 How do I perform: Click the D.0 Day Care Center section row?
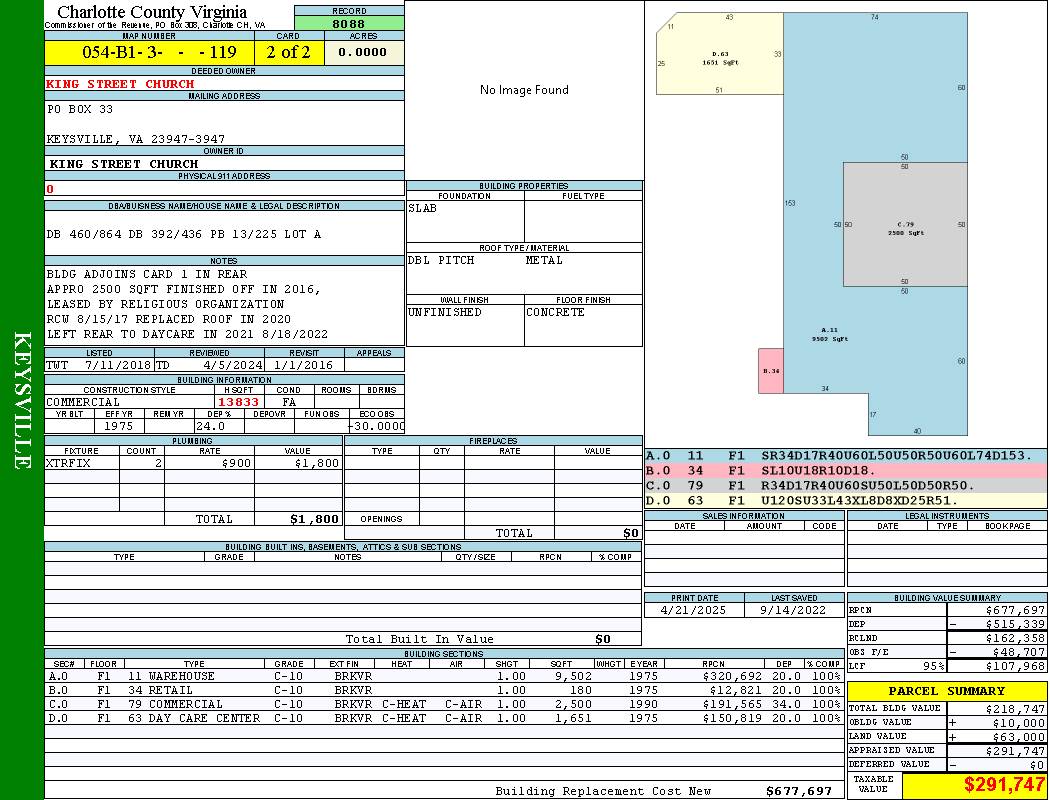(444, 718)
